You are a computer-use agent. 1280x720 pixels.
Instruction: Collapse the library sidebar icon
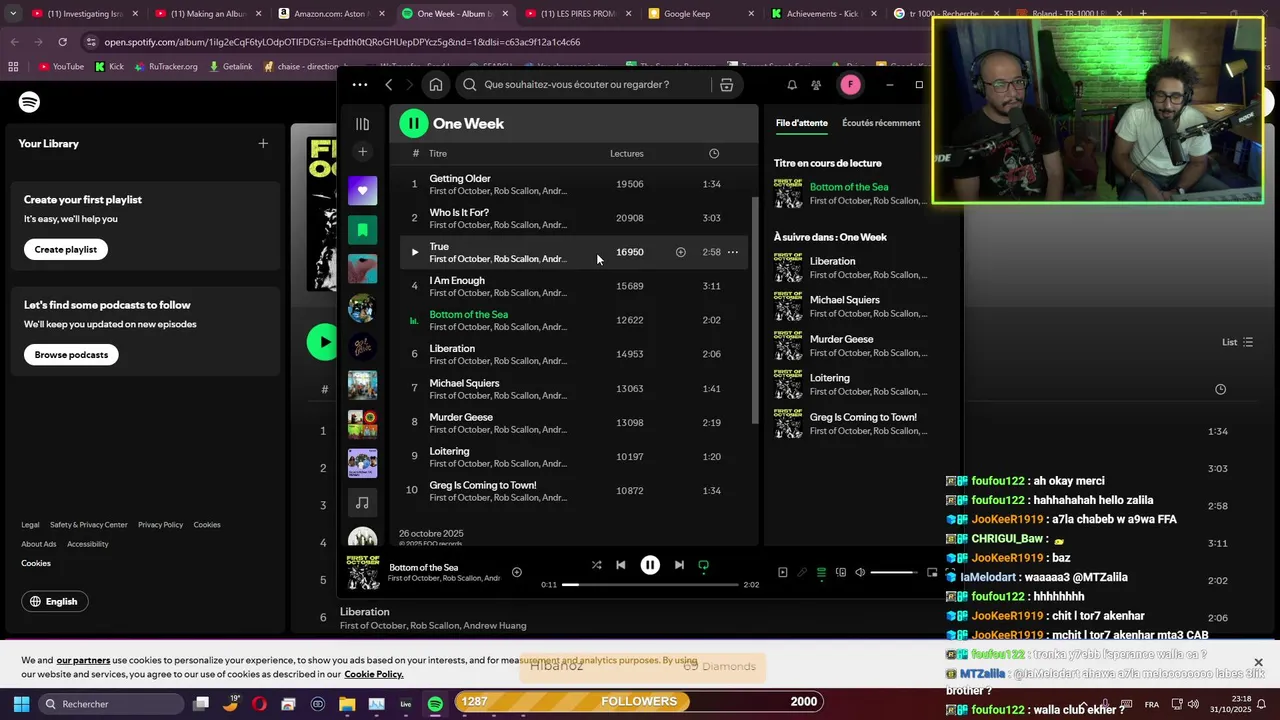[x=362, y=124]
